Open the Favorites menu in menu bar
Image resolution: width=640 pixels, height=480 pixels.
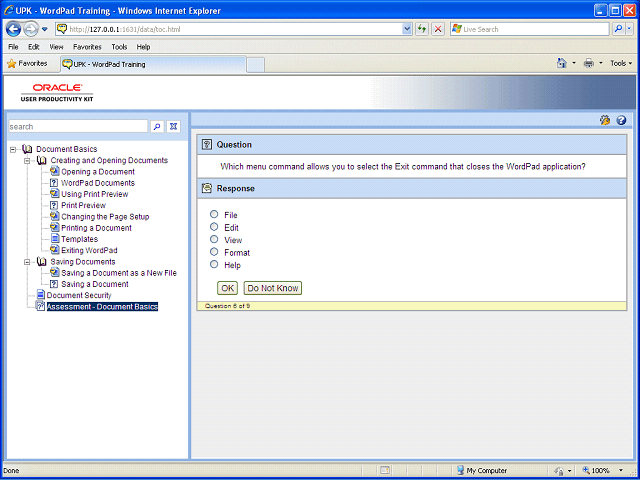(87, 47)
